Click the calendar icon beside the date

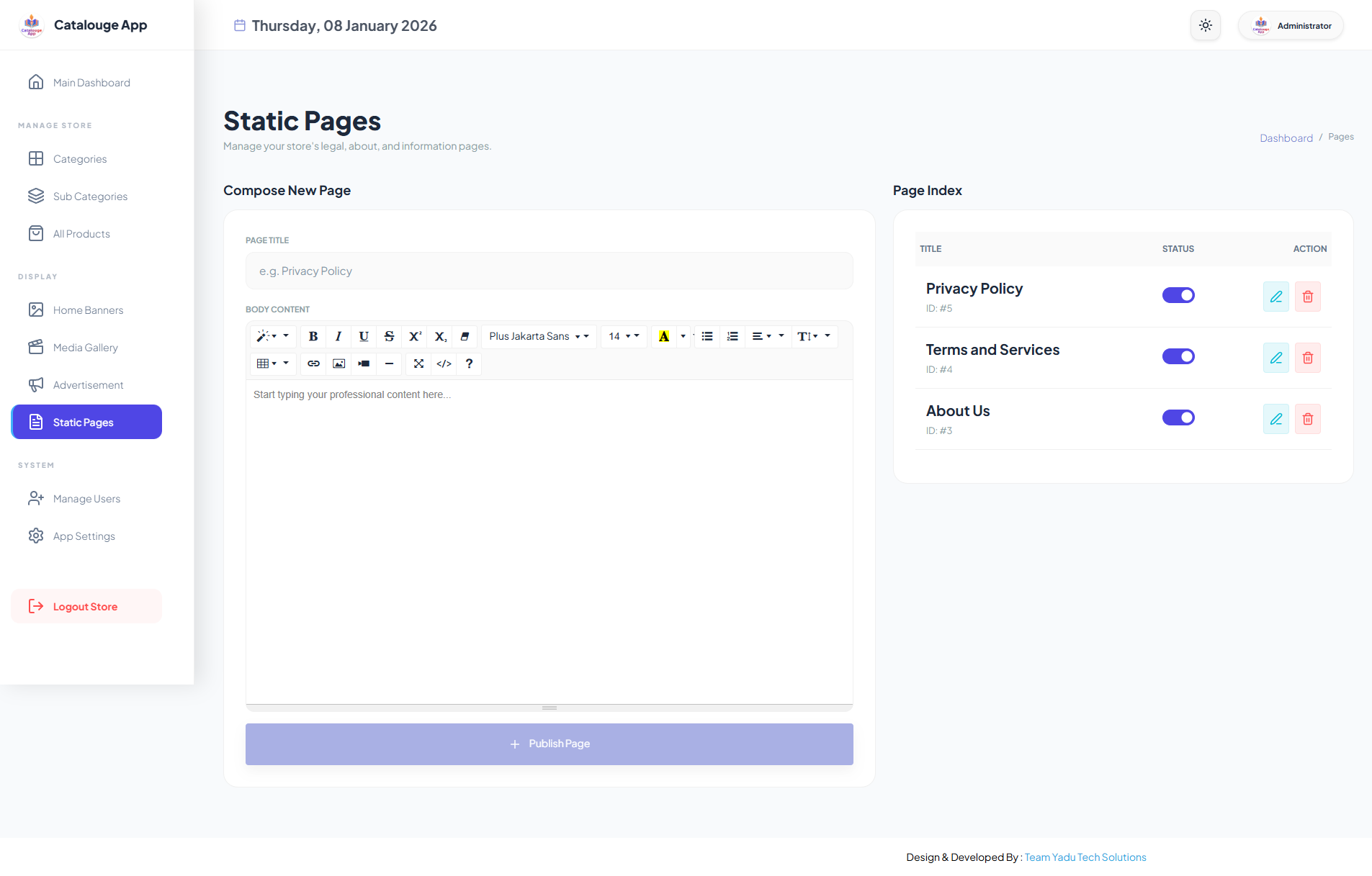click(240, 25)
